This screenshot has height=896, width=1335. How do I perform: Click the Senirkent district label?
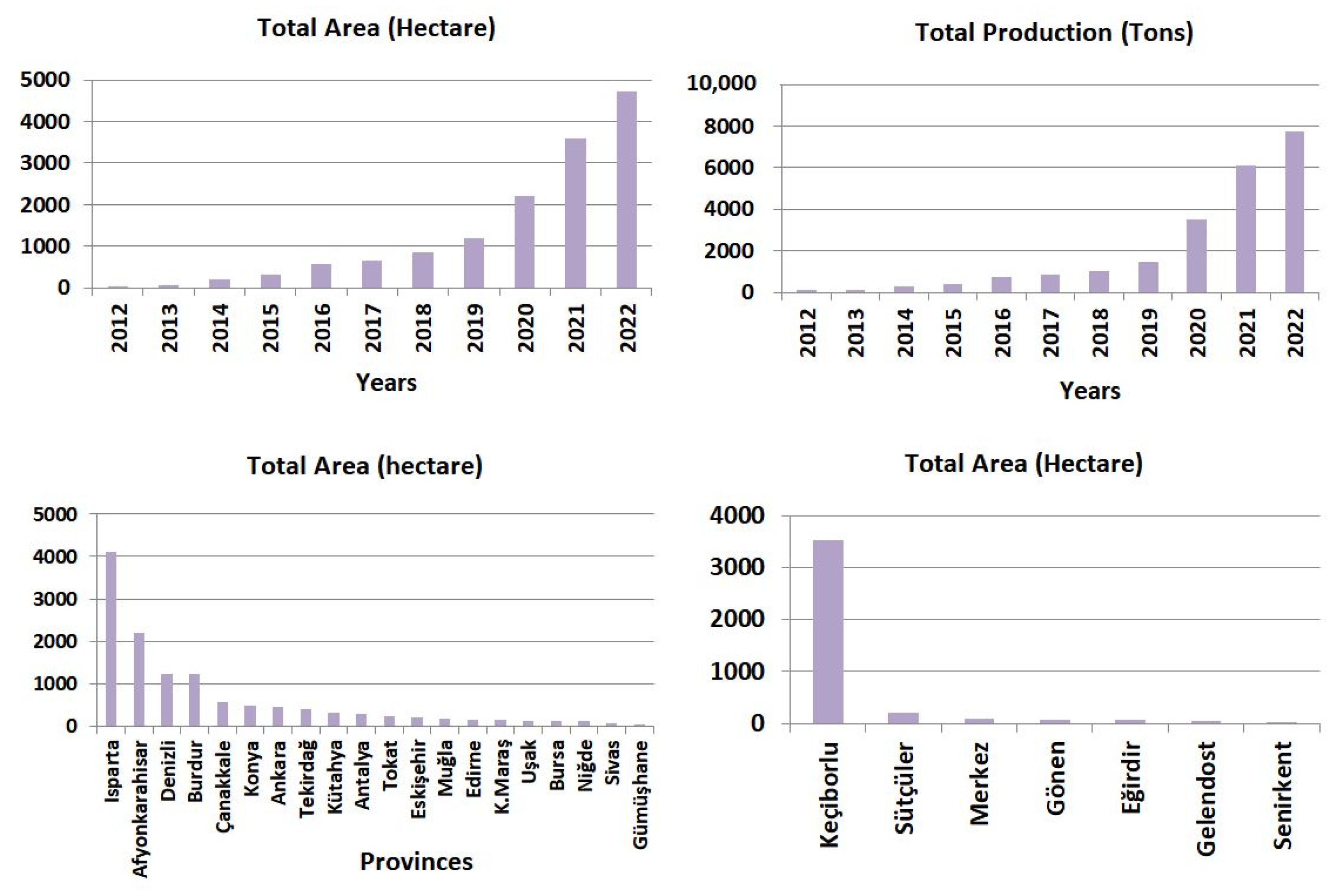(1283, 796)
